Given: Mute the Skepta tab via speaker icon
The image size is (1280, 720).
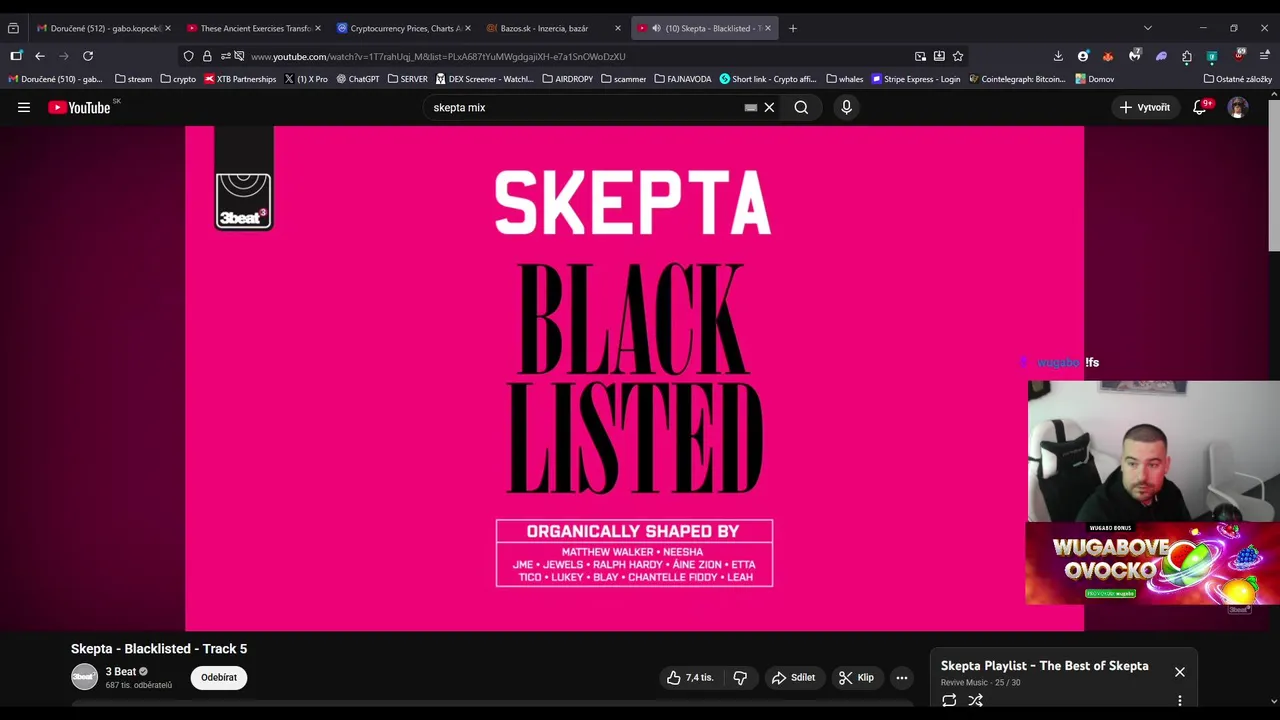Looking at the screenshot, I should 656,28.
